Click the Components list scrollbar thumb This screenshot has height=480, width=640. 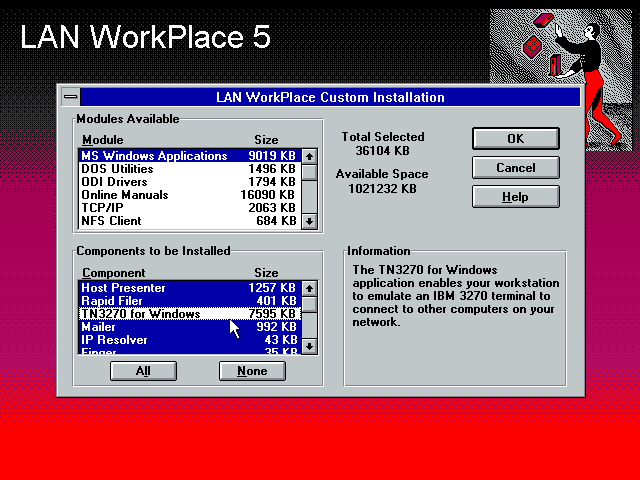(x=309, y=304)
